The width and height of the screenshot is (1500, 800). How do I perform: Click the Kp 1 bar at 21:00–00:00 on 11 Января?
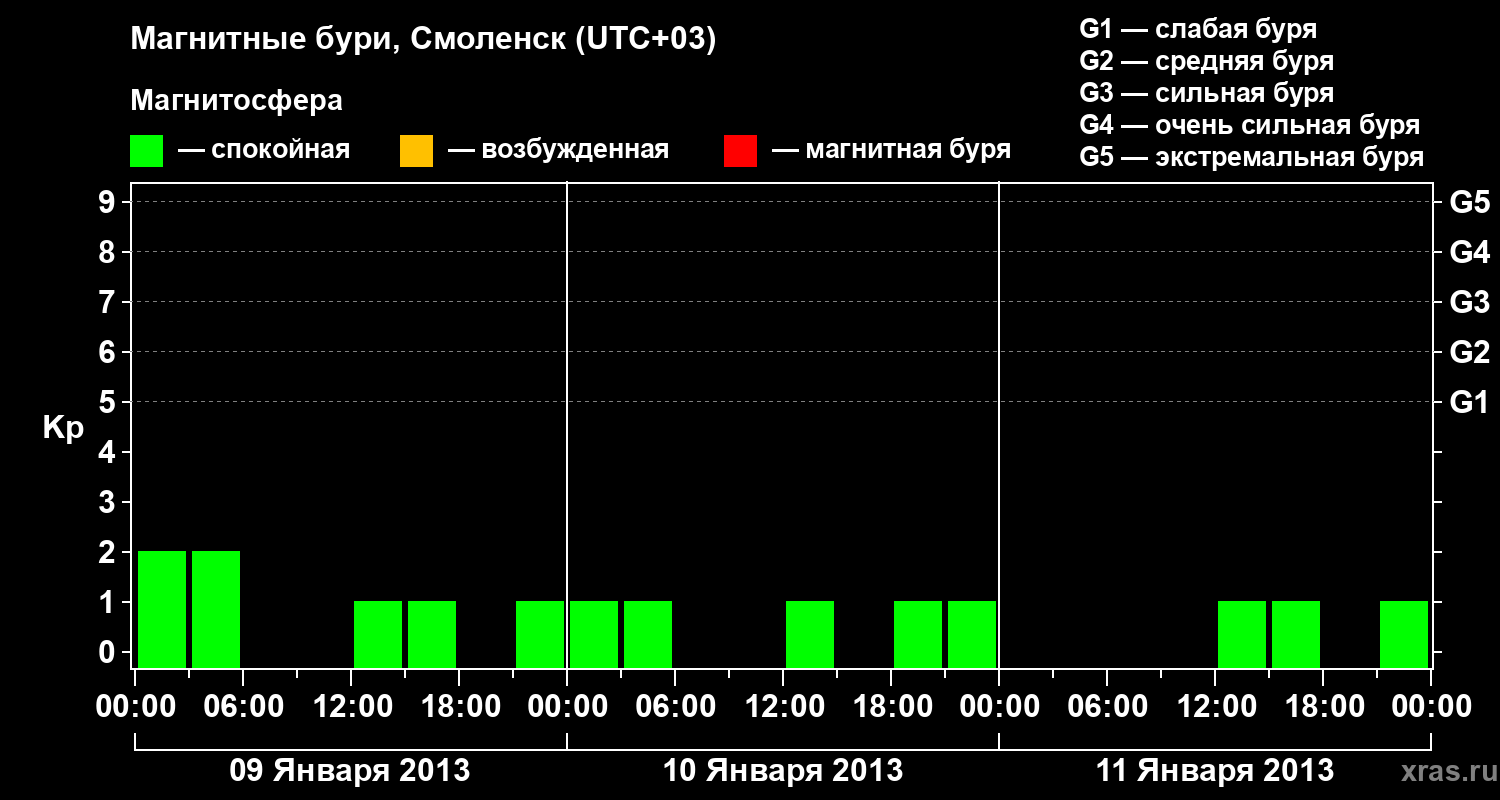1404,634
